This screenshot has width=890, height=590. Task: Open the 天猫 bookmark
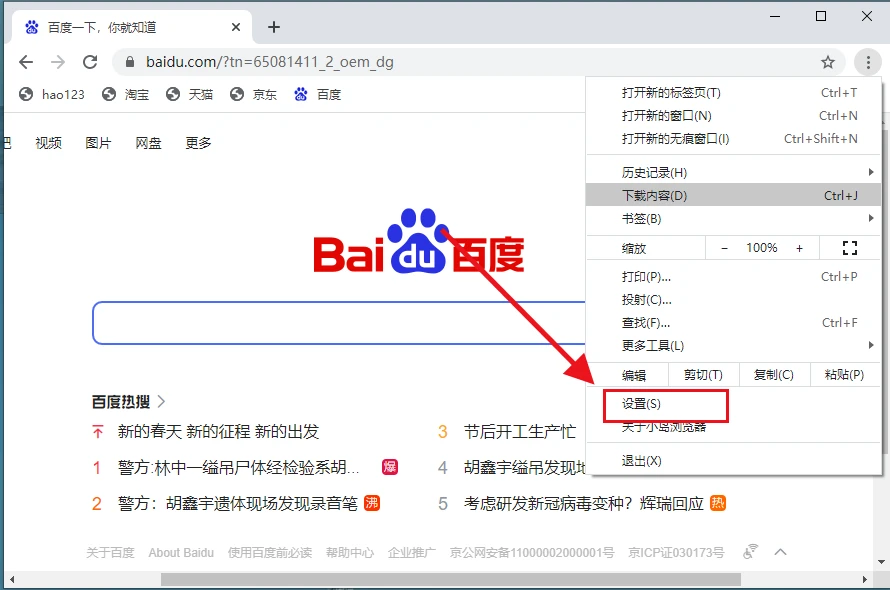[190, 94]
